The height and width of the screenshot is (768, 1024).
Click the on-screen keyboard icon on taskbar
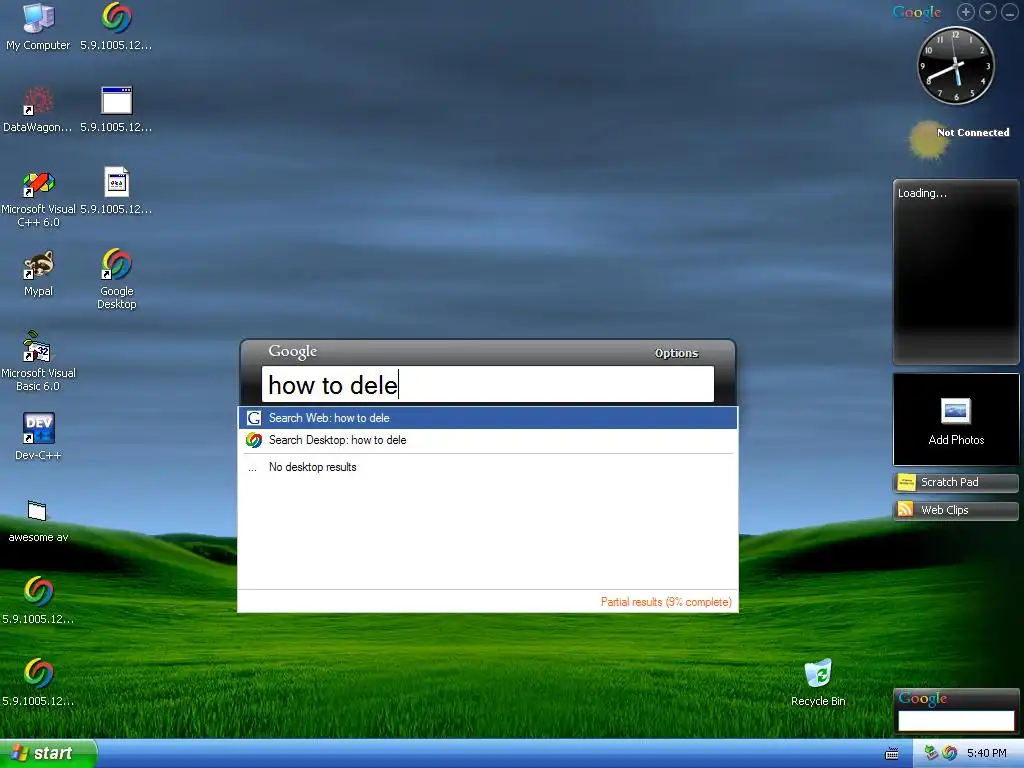click(891, 754)
